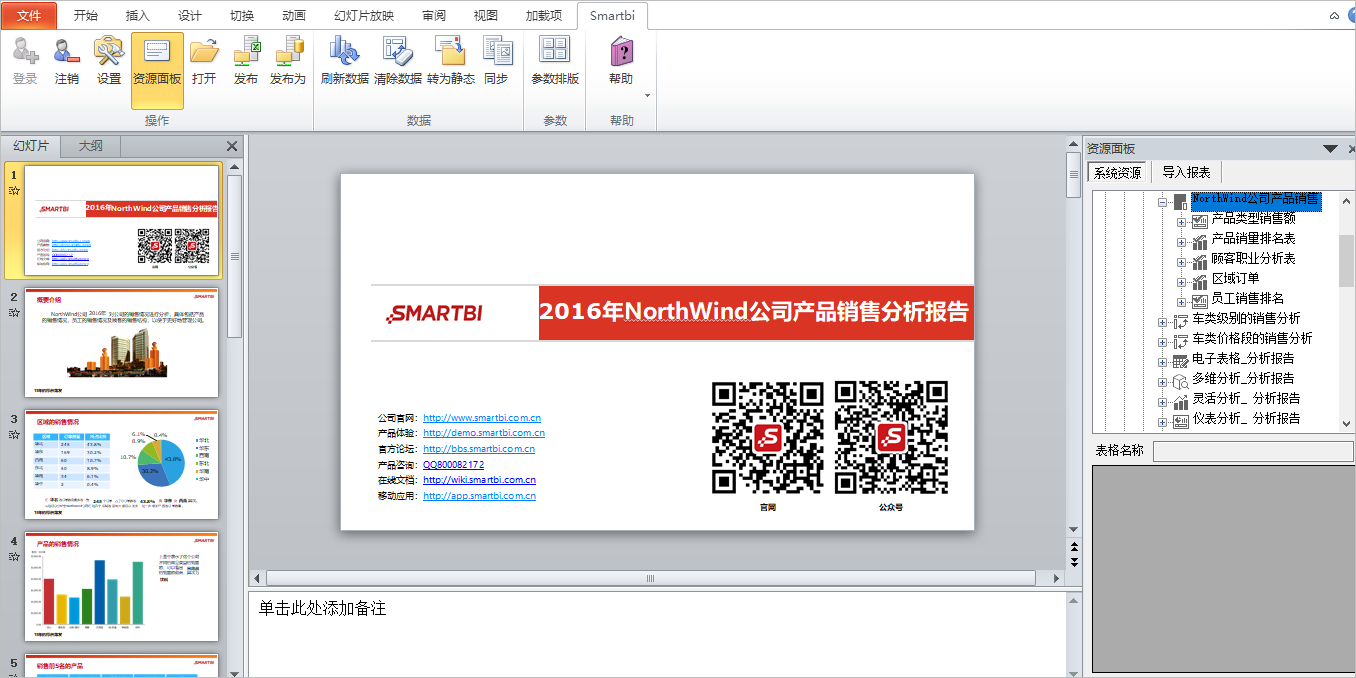
Task: Collapse the NorthWind公司产品销售 tree node
Action: (x=1163, y=202)
